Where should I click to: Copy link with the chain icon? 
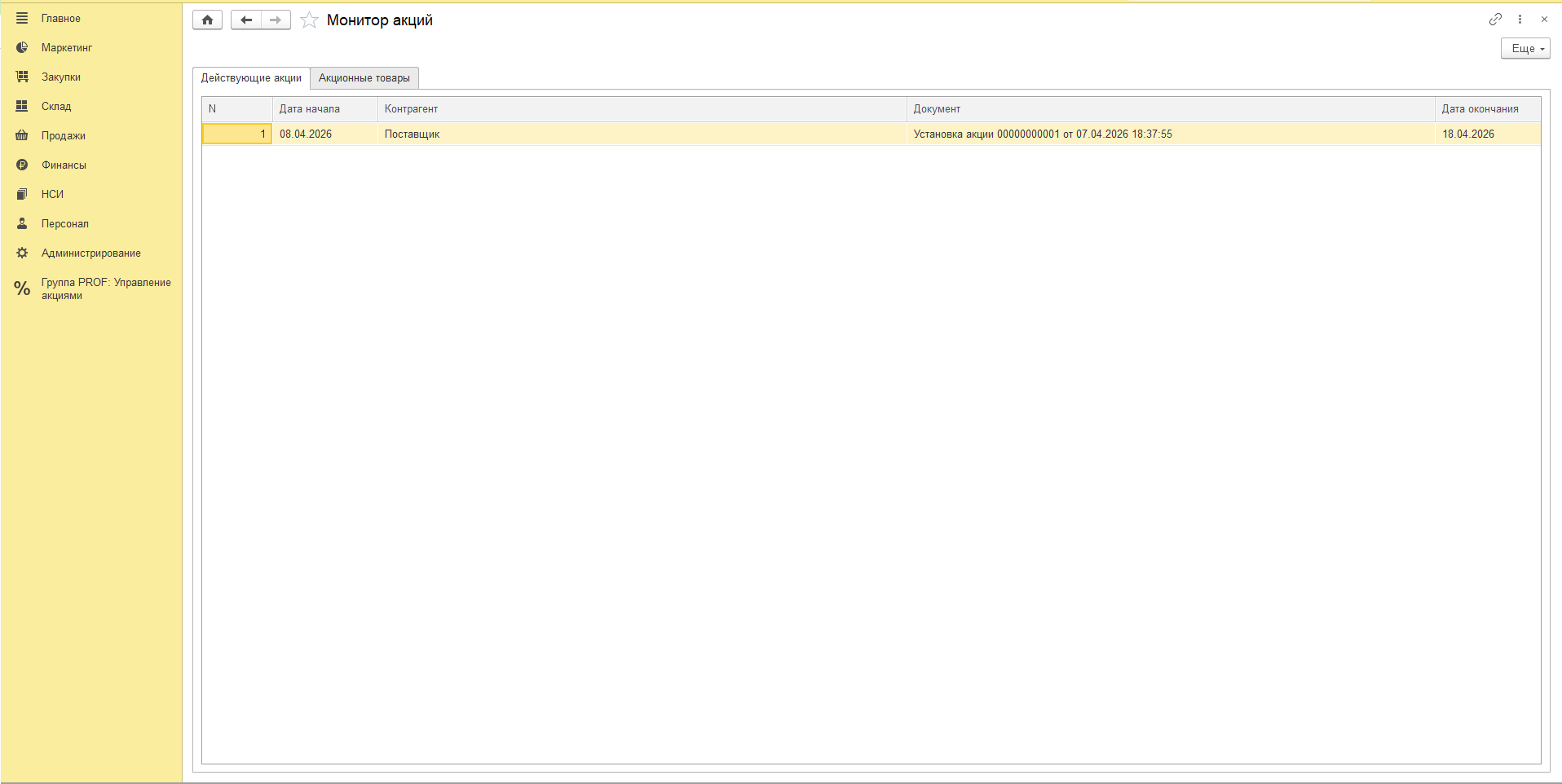(1495, 19)
